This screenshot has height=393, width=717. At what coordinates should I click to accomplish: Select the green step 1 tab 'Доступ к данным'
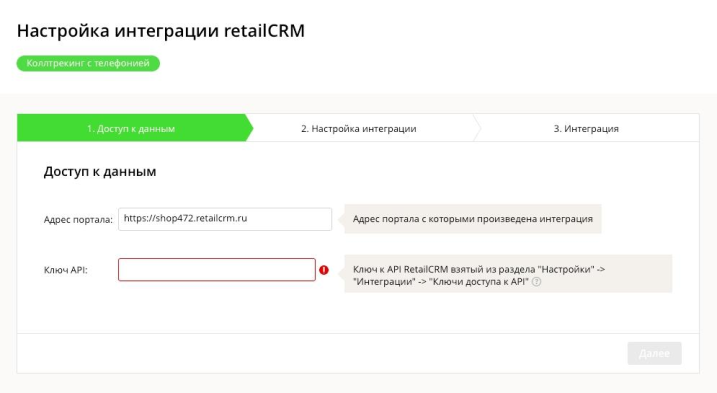[x=131, y=128]
